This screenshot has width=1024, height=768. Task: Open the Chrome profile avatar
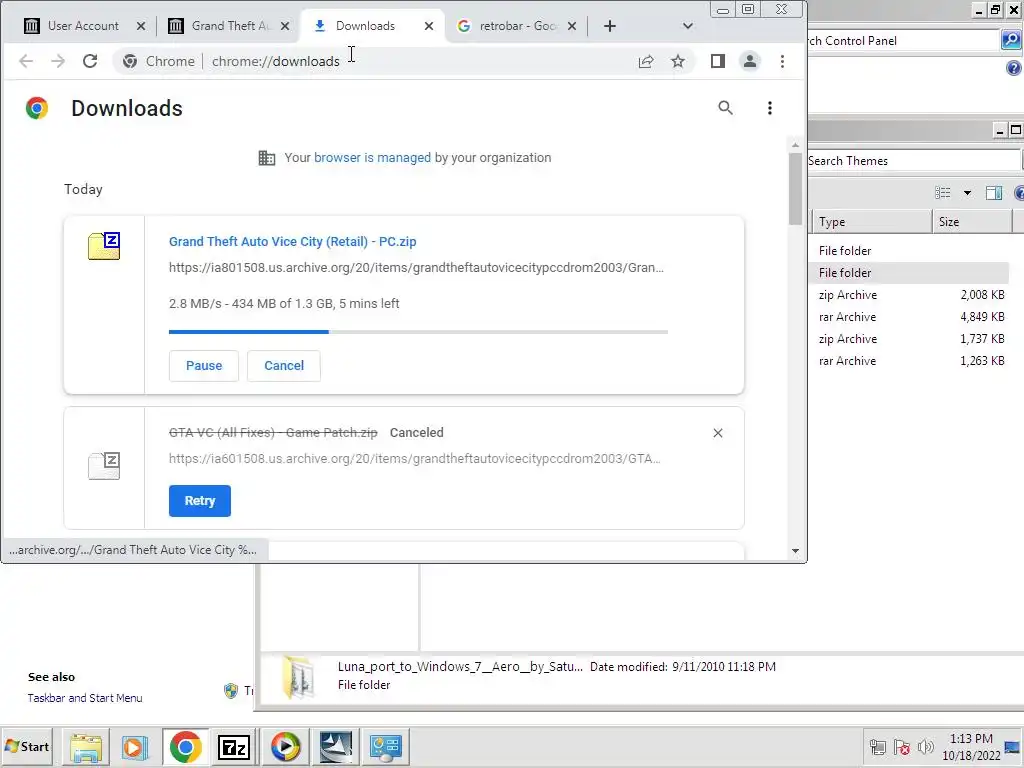coord(750,61)
